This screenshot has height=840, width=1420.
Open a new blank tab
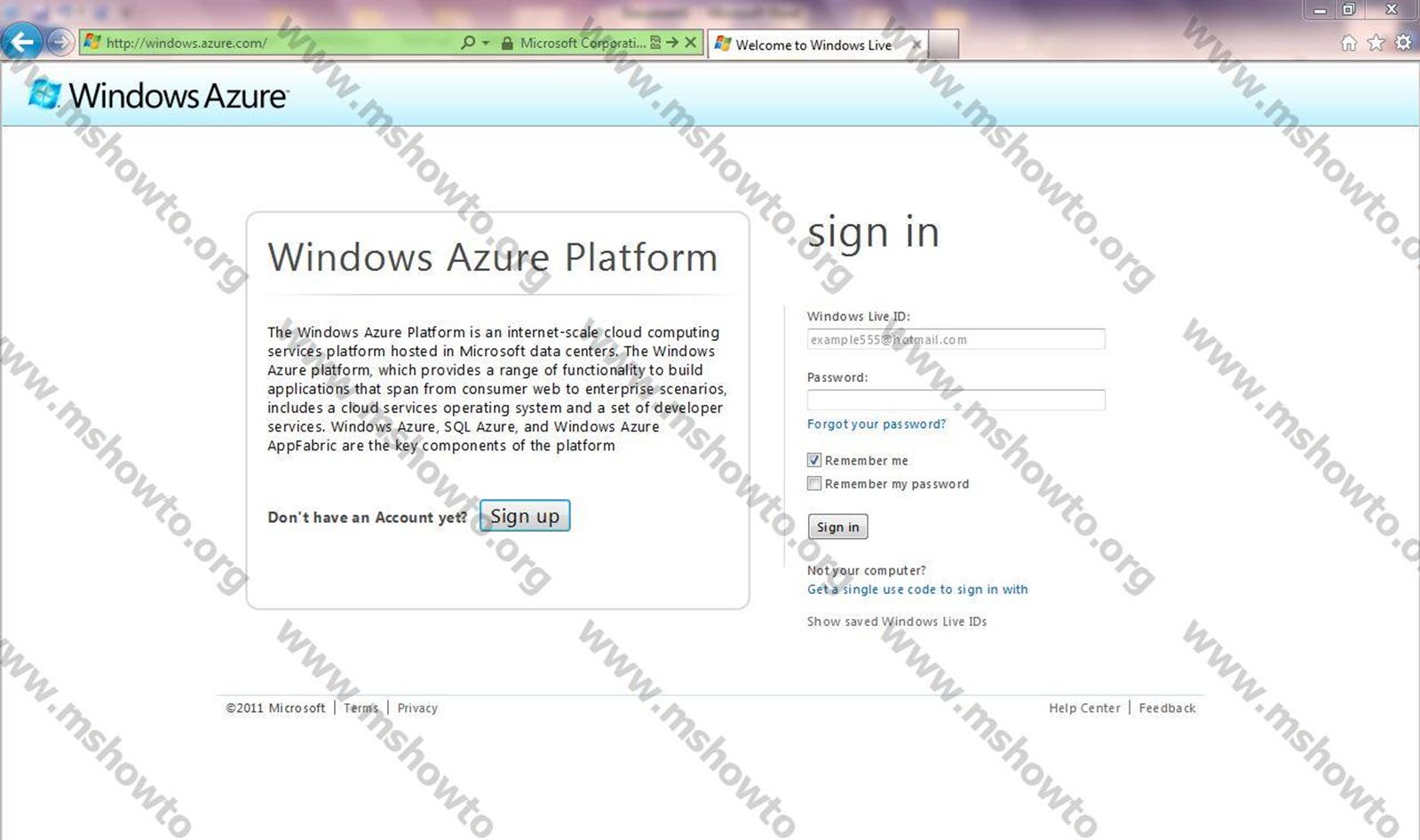[944, 44]
